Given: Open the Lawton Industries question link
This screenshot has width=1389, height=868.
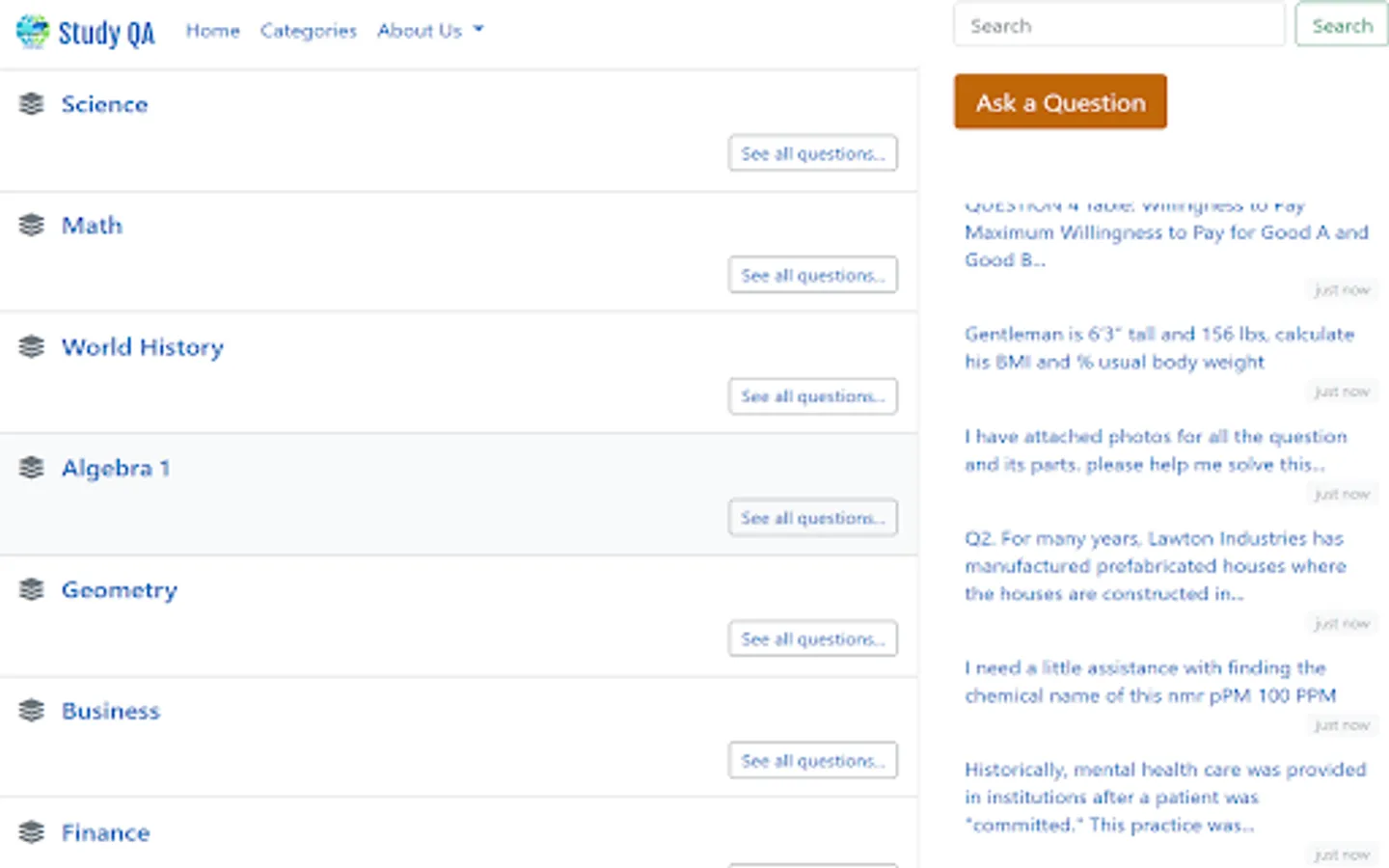Looking at the screenshot, I should pos(1156,566).
